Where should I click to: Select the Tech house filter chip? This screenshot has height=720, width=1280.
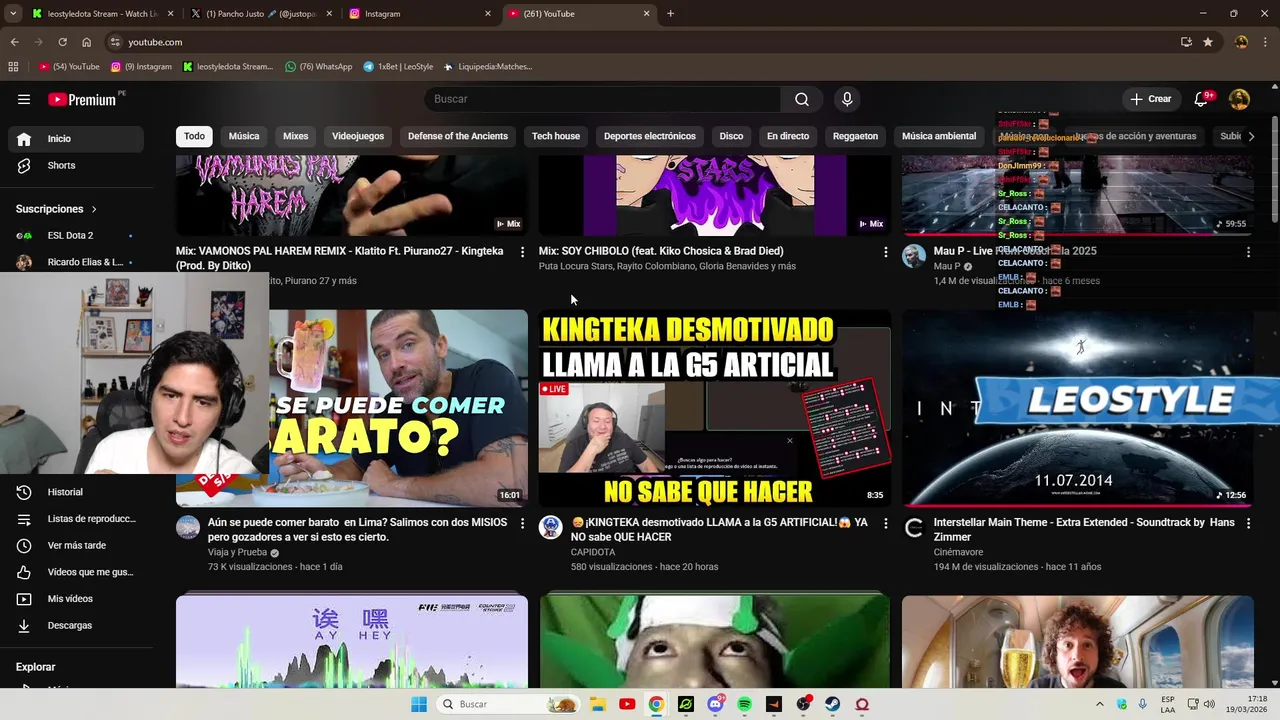[556, 136]
